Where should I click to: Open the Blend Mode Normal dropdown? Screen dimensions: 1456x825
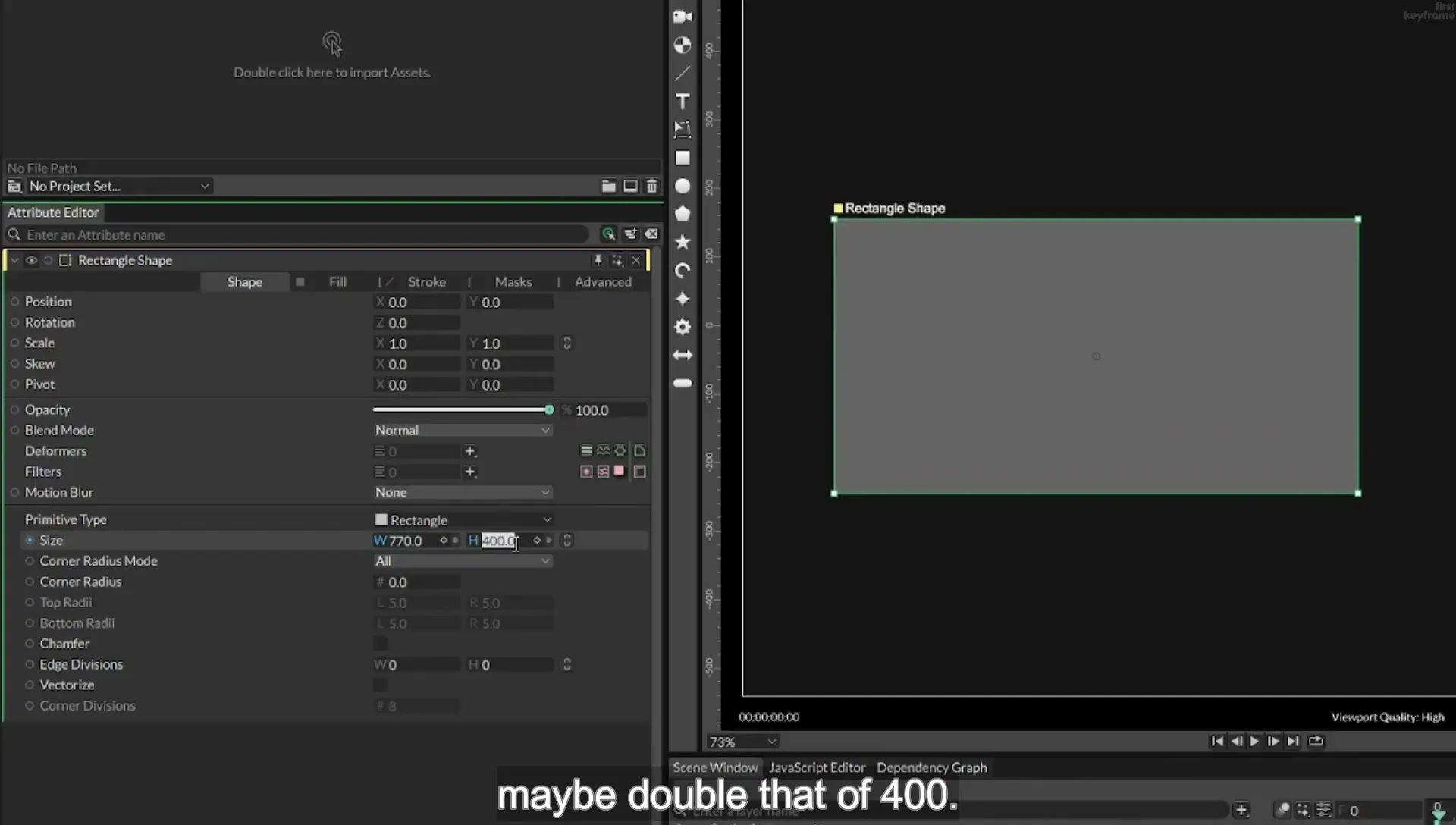tap(463, 430)
